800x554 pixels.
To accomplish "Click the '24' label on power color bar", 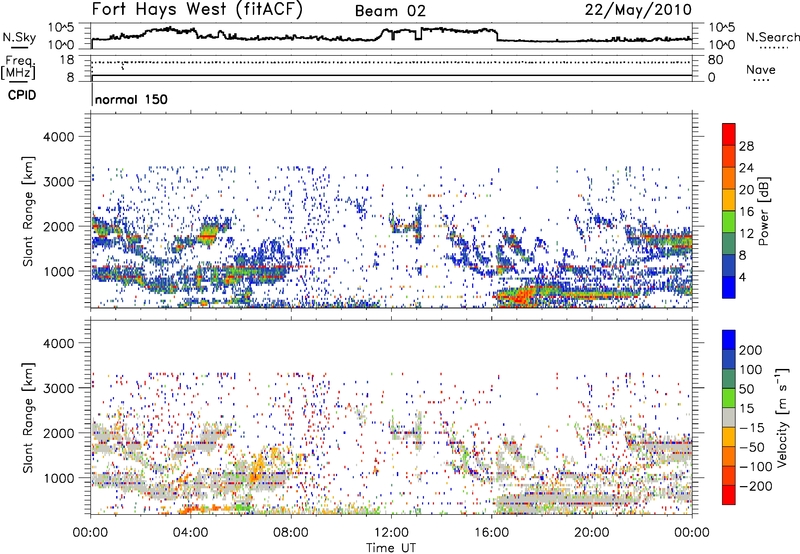I will pos(746,168).
